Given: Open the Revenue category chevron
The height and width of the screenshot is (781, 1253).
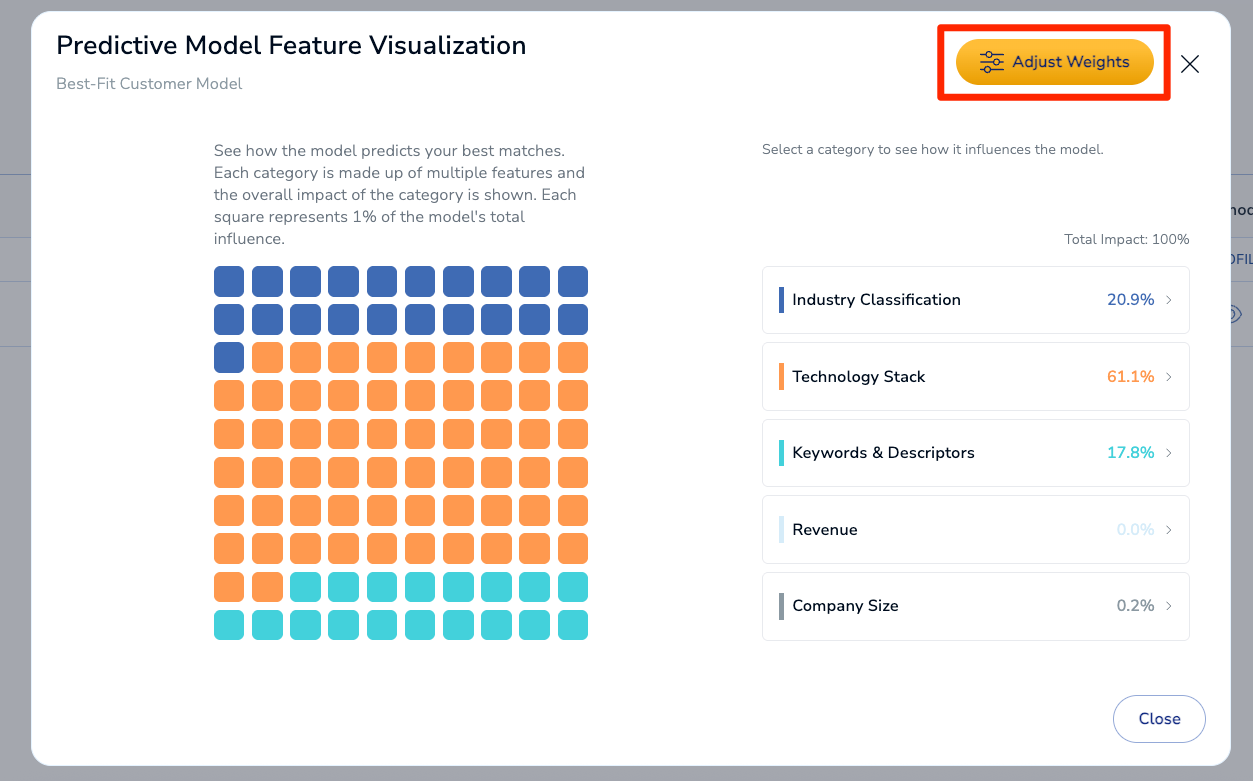Looking at the screenshot, I should [x=1169, y=530].
